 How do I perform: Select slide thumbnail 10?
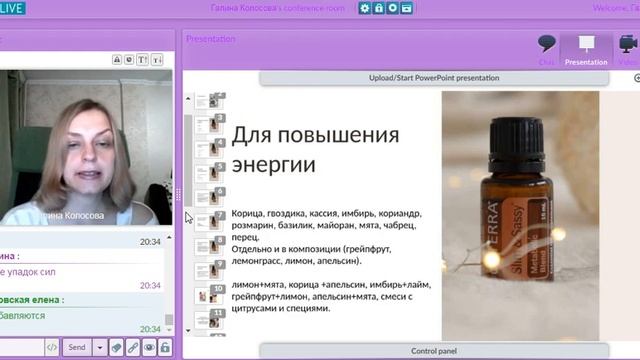tap(210, 295)
